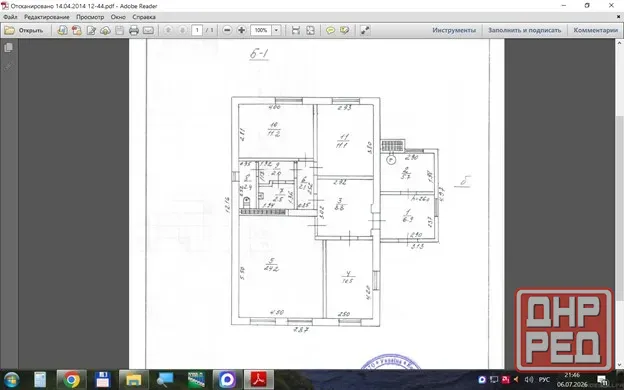Click the create PDF online toolbar icon
The image size is (624, 390).
coord(76,30)
